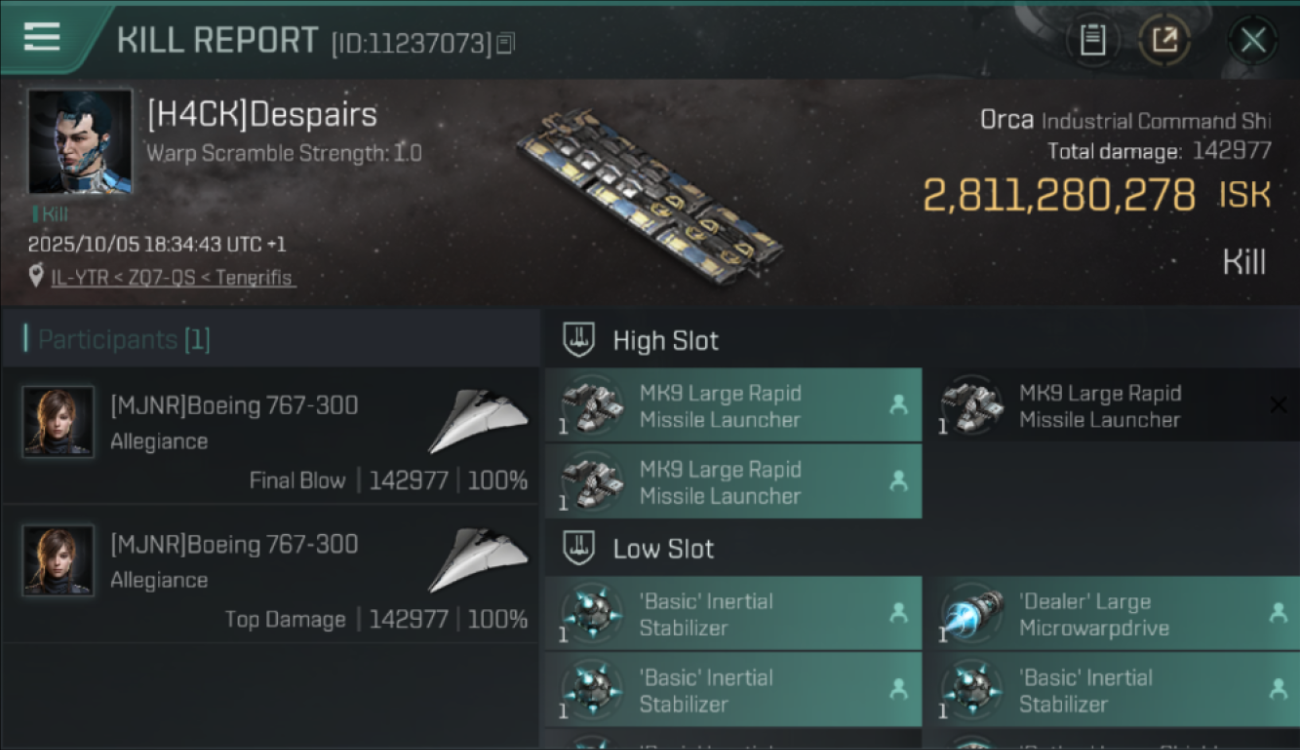1300x750 pixels.
Task: Close the kill report window
Action: pyautogui.click(x=1252, y=40)
